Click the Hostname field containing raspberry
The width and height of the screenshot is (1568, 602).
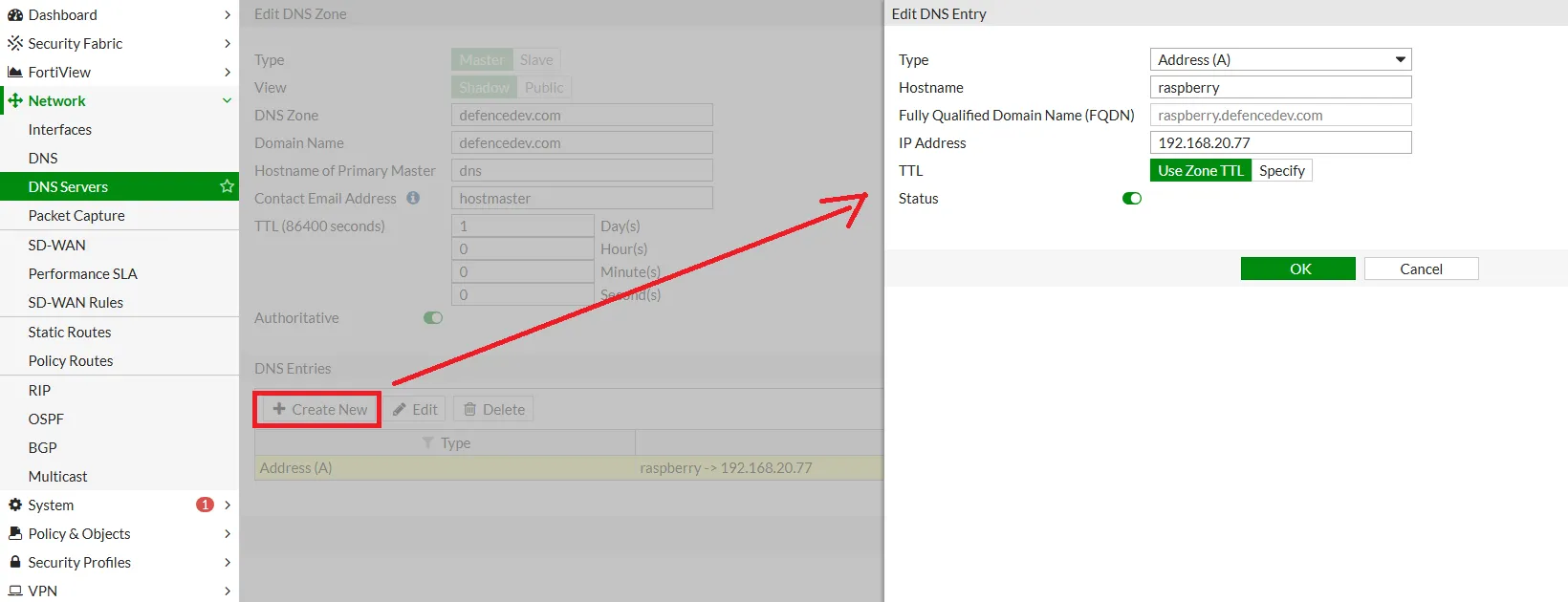tap(1280, 88)
